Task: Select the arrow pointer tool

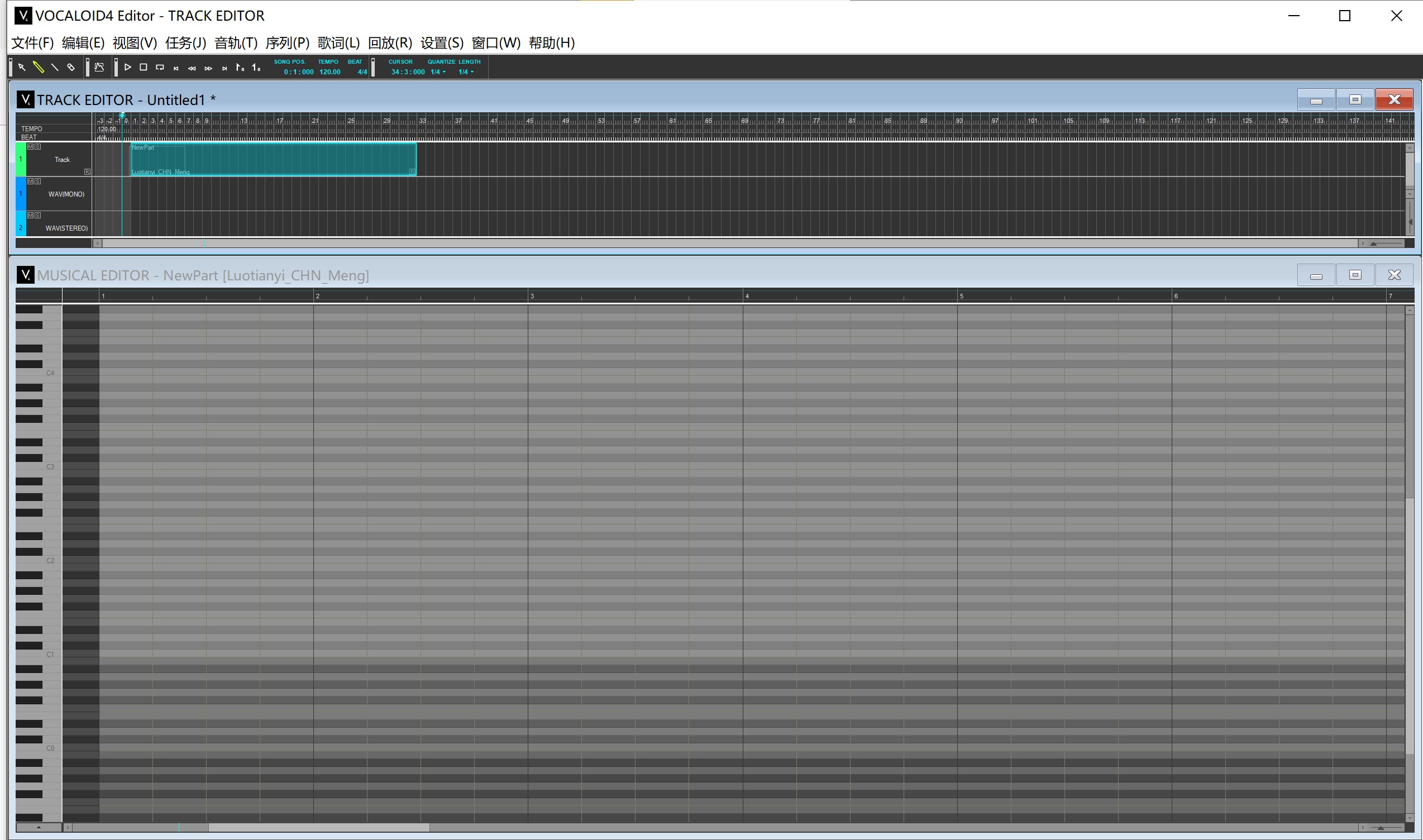Action: 22,68
